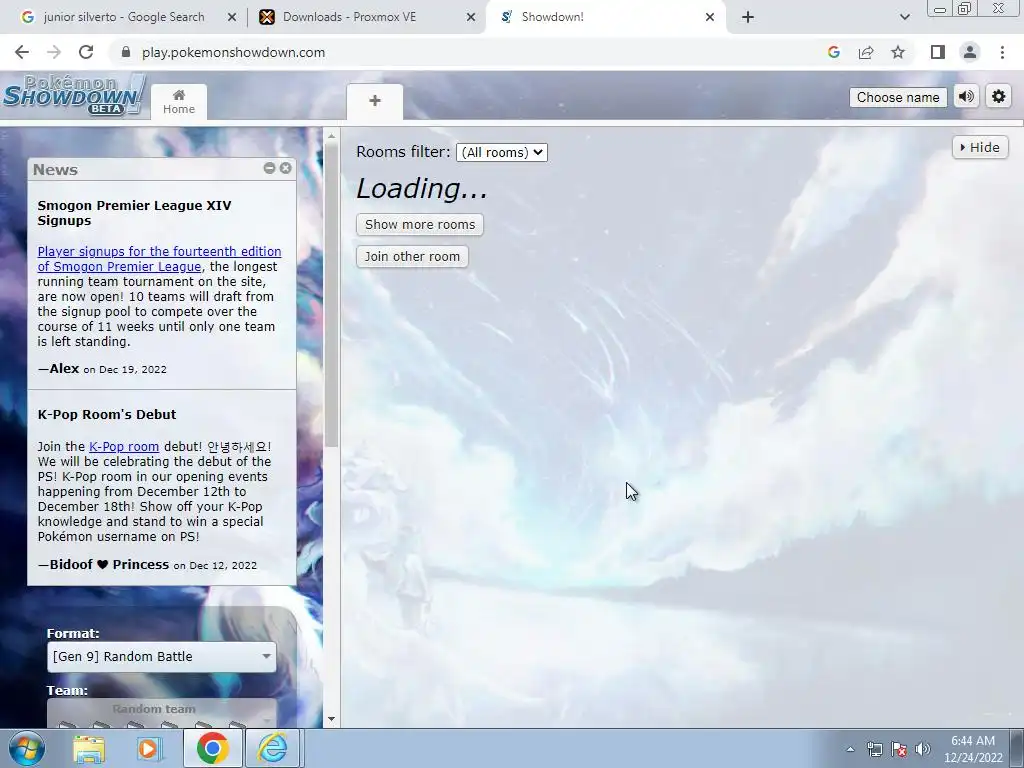
Task: Click Choose name button
Action: [x=898, y=97]
